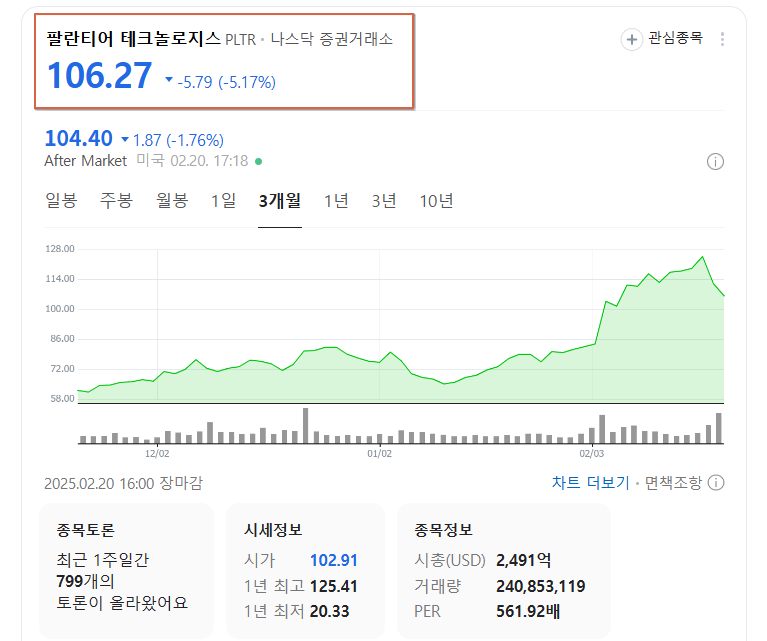
Task: Open the 종목토론 card
Action: tap(126, 571)
